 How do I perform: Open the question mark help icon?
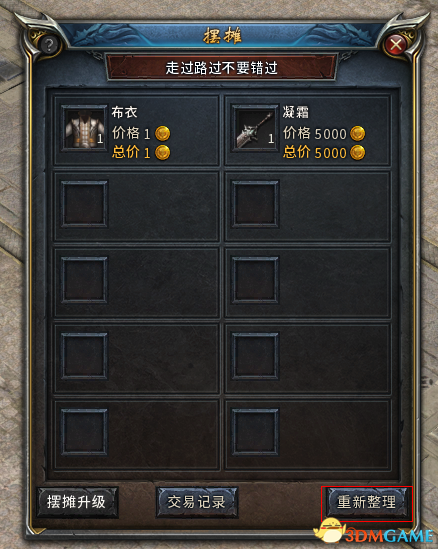[49, 45]
